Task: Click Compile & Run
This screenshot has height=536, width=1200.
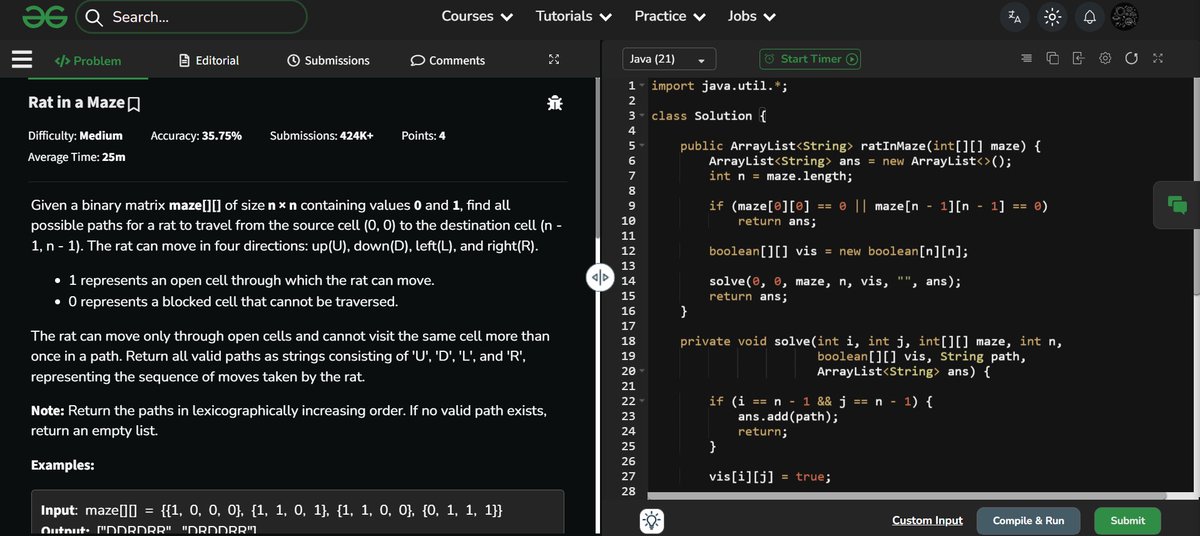Action: (1028, 520)
